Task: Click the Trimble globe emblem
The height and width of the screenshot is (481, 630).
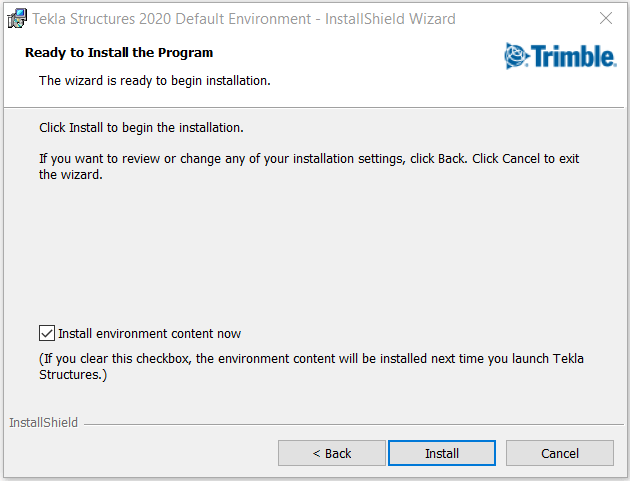Action: (x=516, y=56)
